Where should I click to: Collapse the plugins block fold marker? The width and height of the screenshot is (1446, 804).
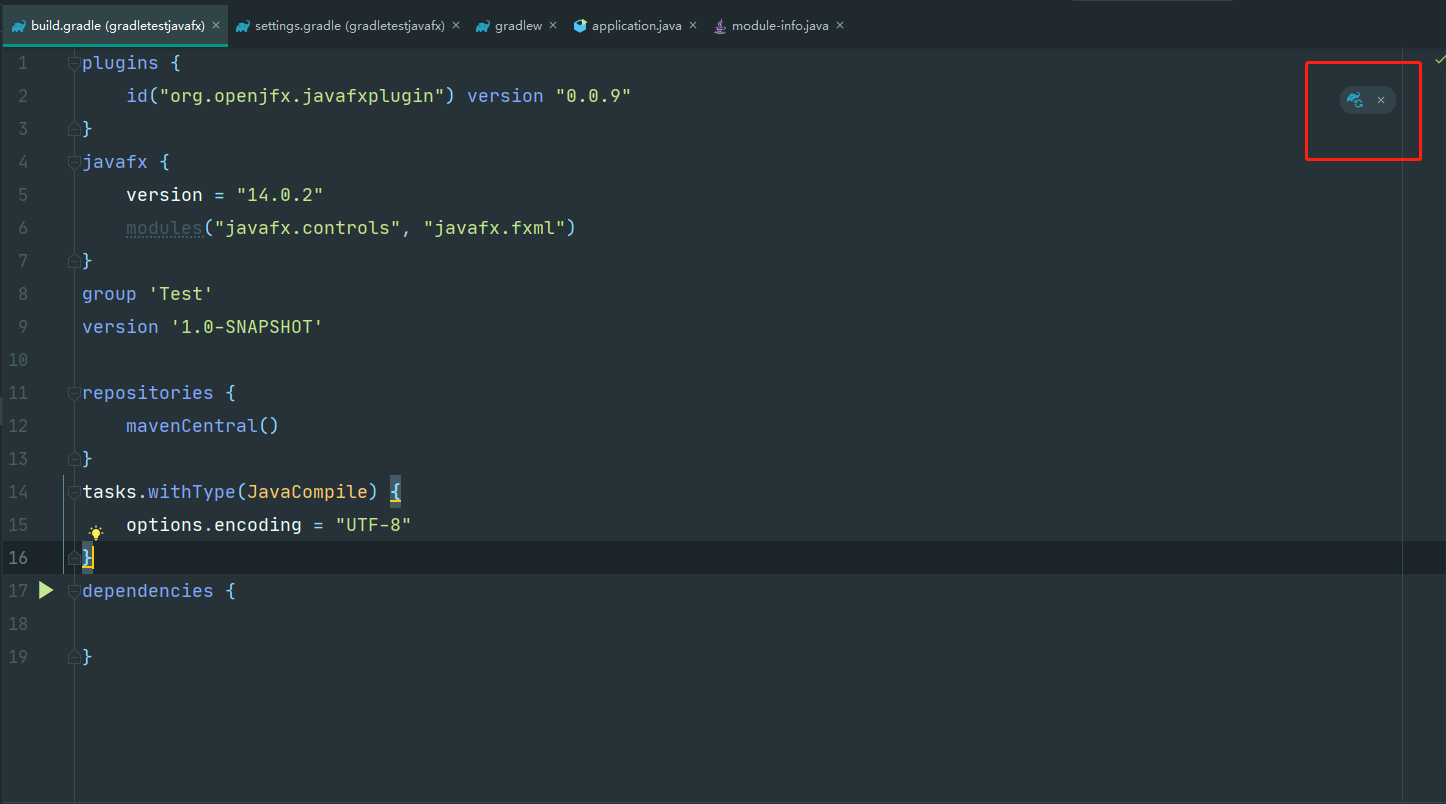click(73, 63)
